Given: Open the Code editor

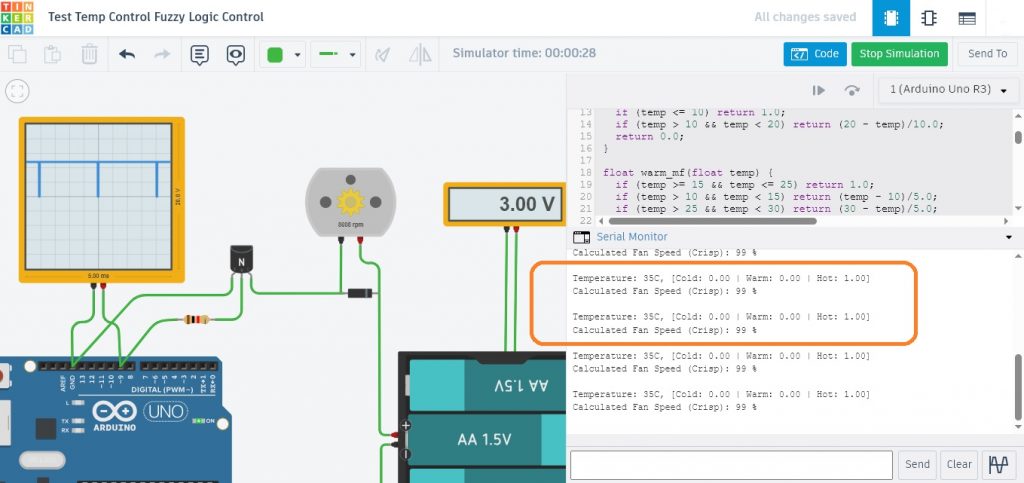Looking at the screenshot, I should [x=815, y=54].
